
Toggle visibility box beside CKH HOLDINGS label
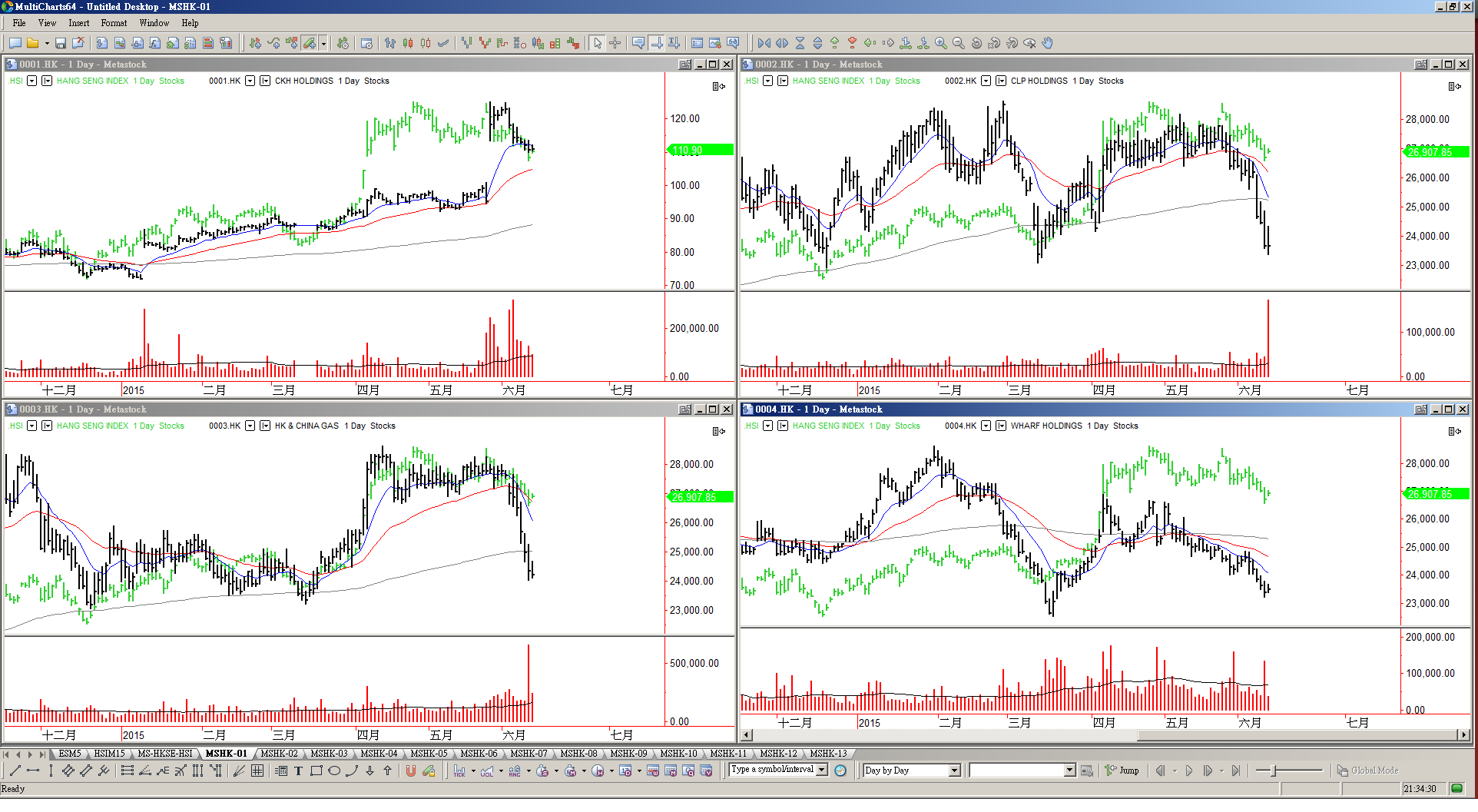click(x=265, y=81)
